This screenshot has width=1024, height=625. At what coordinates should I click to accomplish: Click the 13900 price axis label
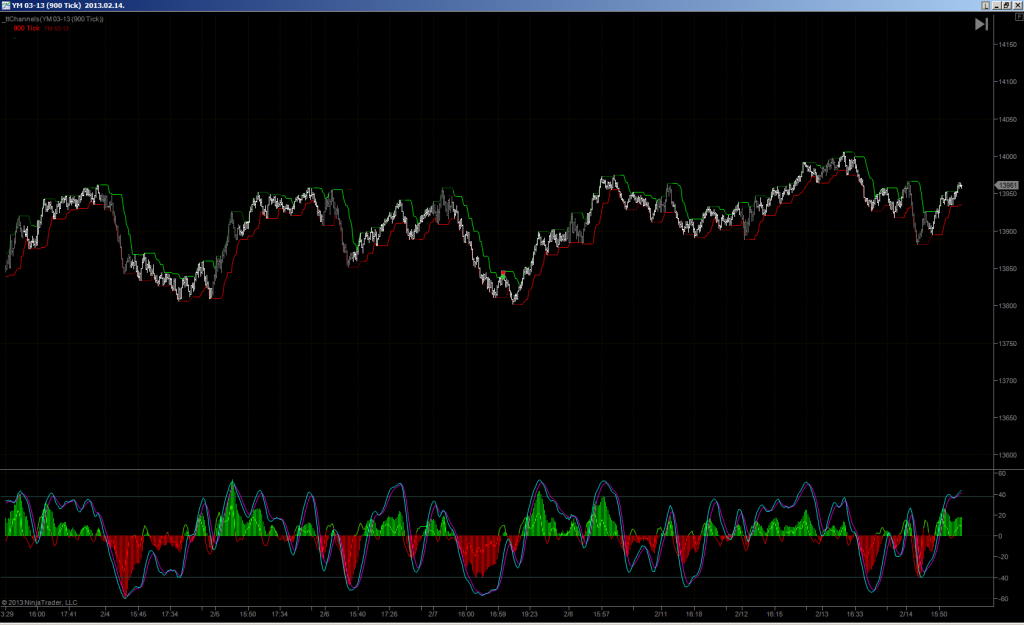pos(1008,231)
